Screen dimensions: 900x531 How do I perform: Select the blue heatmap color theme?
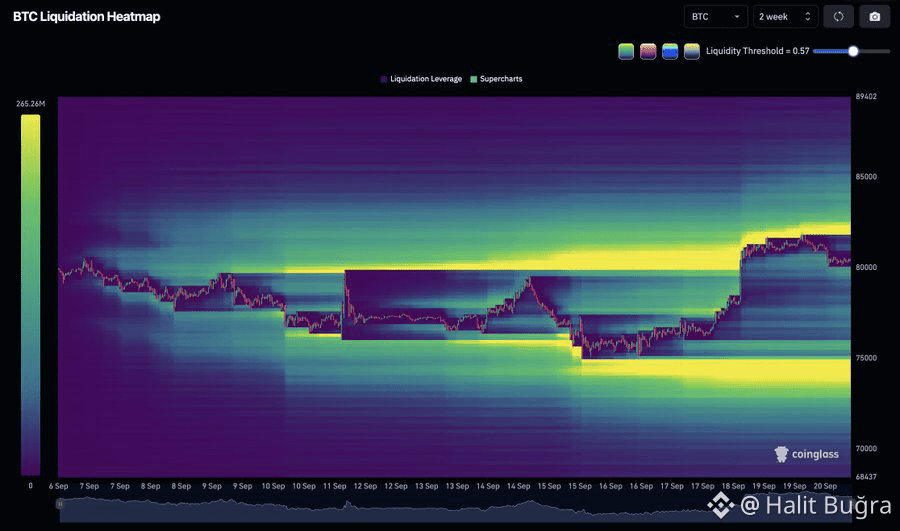point(670,51)
